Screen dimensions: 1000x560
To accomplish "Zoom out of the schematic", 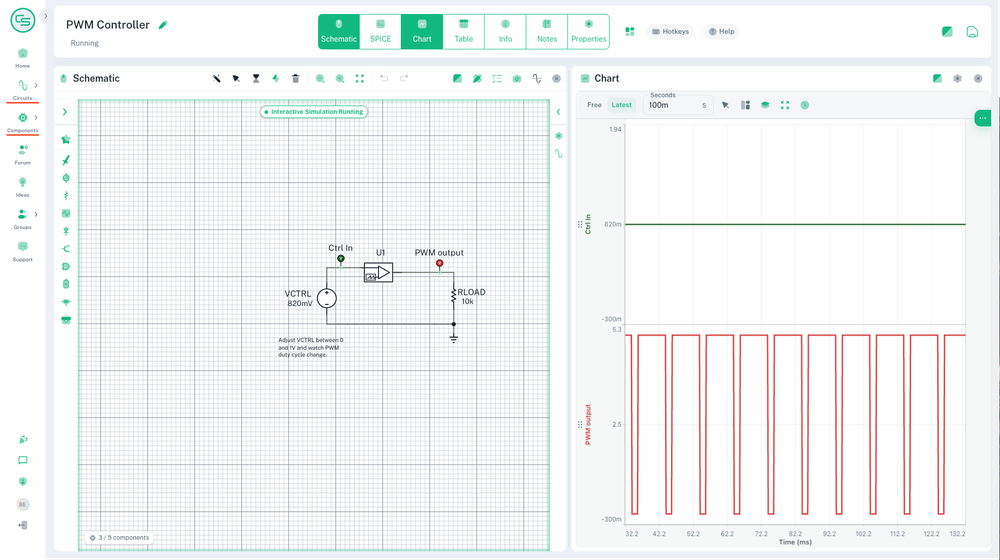I will click(x=320, y=78).
